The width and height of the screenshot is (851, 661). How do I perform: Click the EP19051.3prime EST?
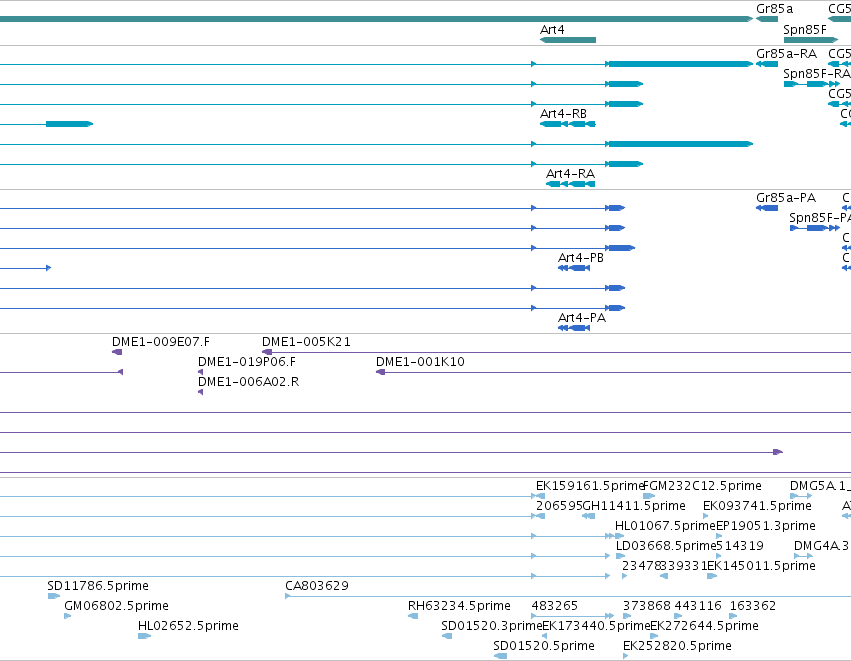[x=719, y=536]
